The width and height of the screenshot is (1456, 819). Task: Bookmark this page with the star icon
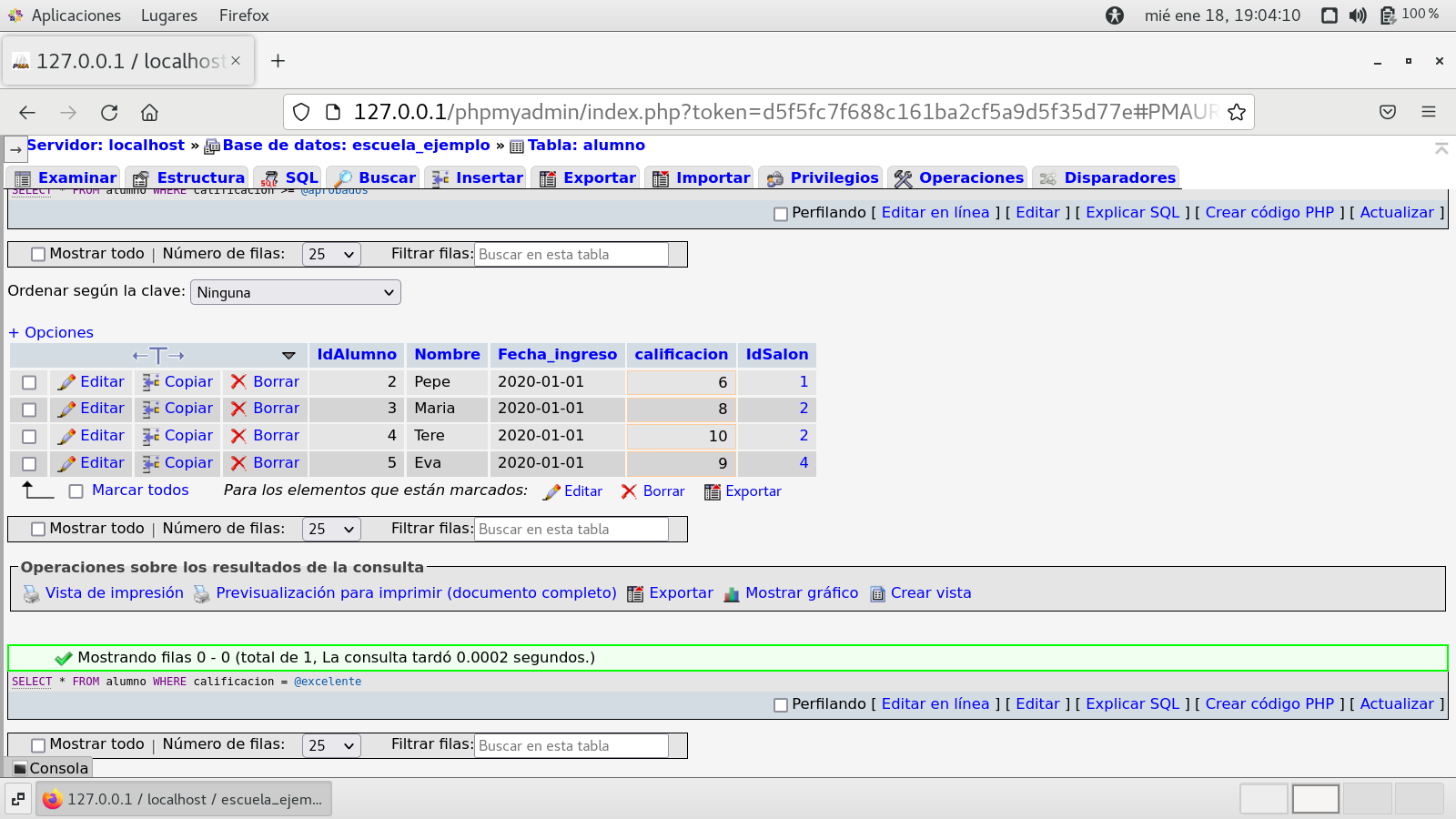[x=1236, y=112]
